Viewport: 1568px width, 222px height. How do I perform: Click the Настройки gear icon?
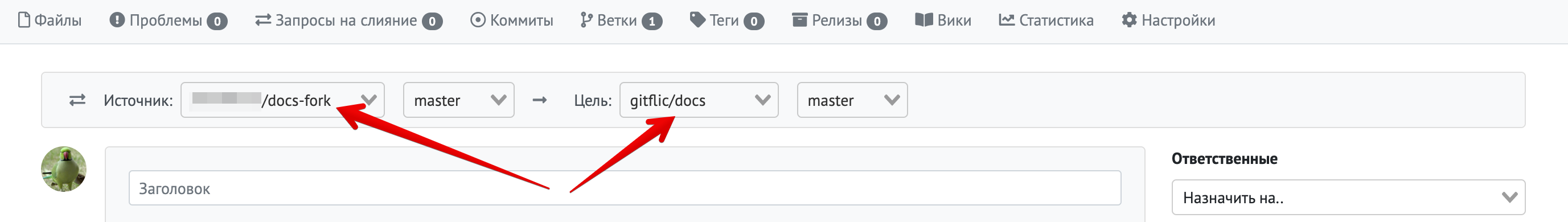pos(1129,20)
